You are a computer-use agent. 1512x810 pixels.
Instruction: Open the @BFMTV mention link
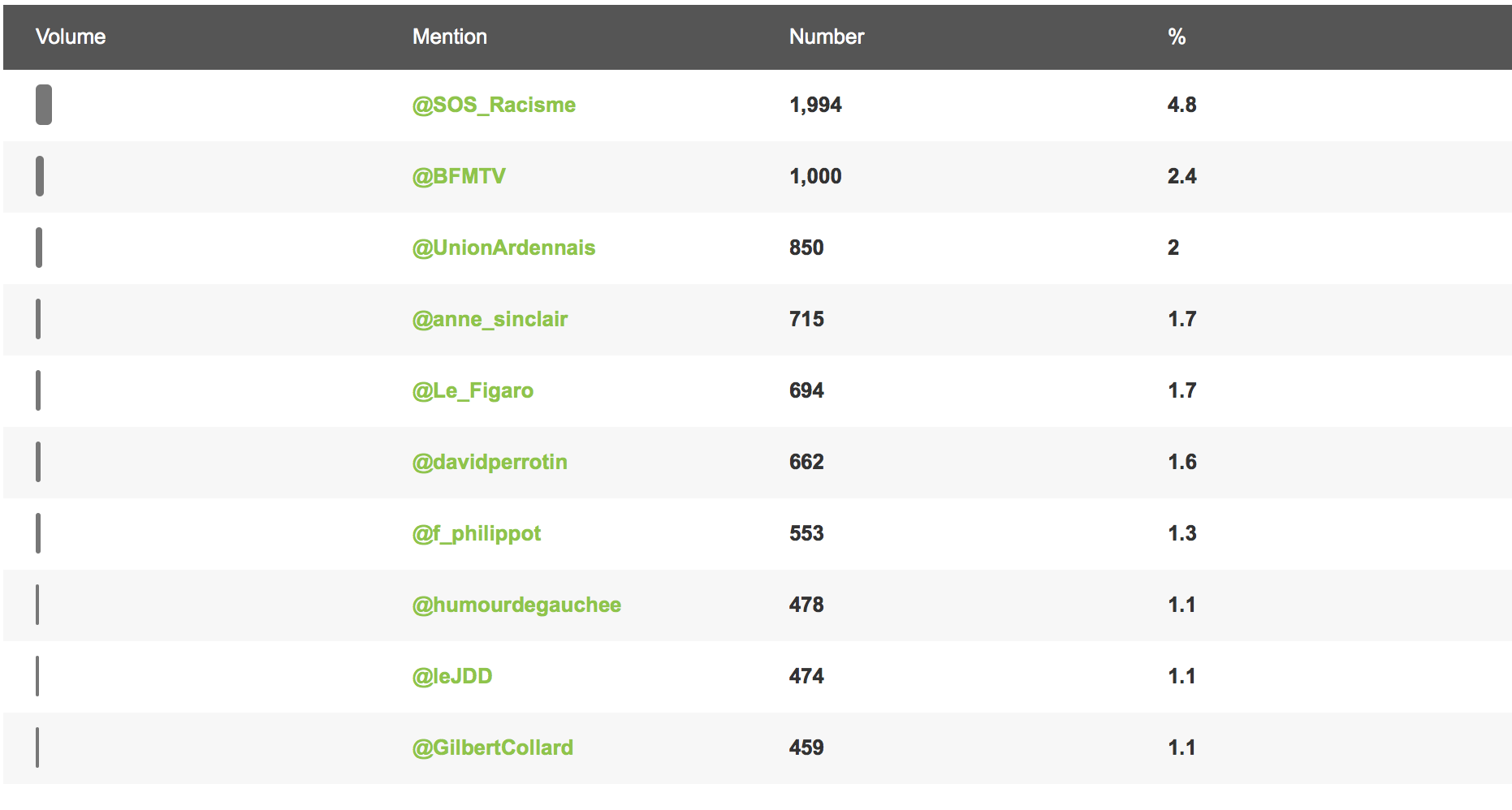(459, 177)
